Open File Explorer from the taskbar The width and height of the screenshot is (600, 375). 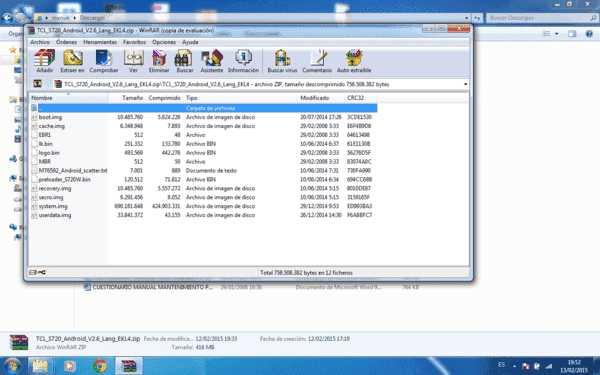(x=40, y=366)
